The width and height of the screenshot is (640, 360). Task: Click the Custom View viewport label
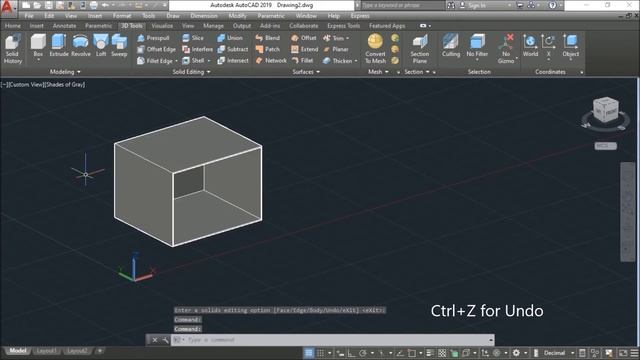(x=26, y=84)
